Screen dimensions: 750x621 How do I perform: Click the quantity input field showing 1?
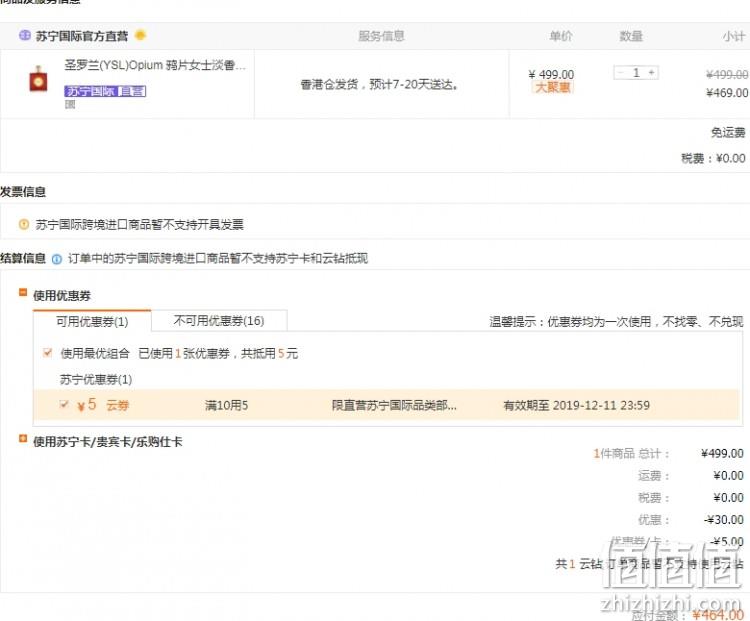coord(636,73)
